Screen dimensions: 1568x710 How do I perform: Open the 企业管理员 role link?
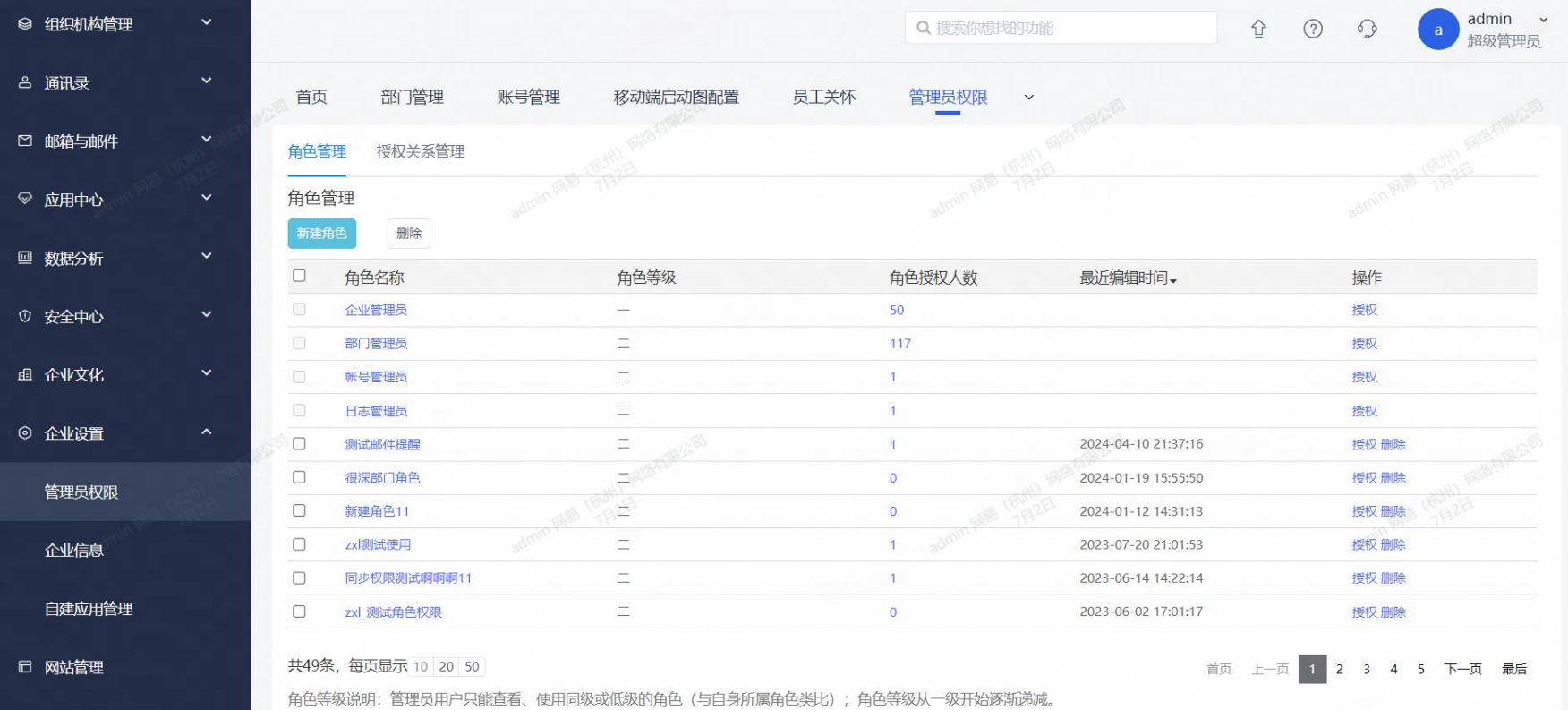(x=376, y=310)
